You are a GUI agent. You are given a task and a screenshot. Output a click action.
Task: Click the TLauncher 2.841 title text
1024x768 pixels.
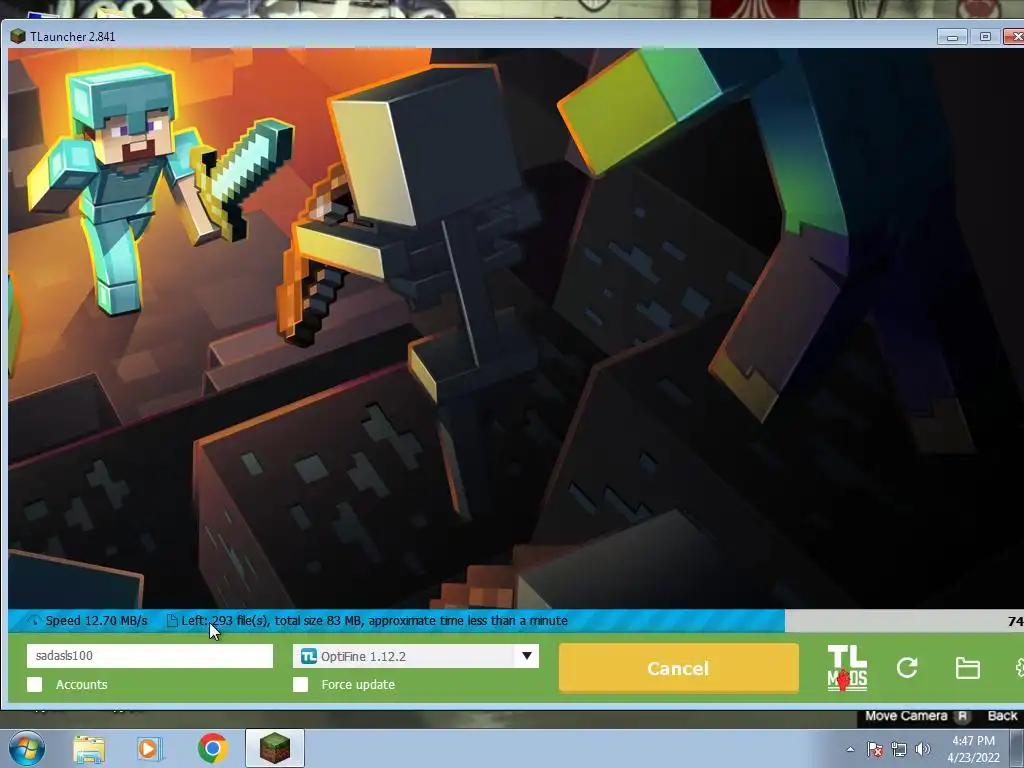72,37
